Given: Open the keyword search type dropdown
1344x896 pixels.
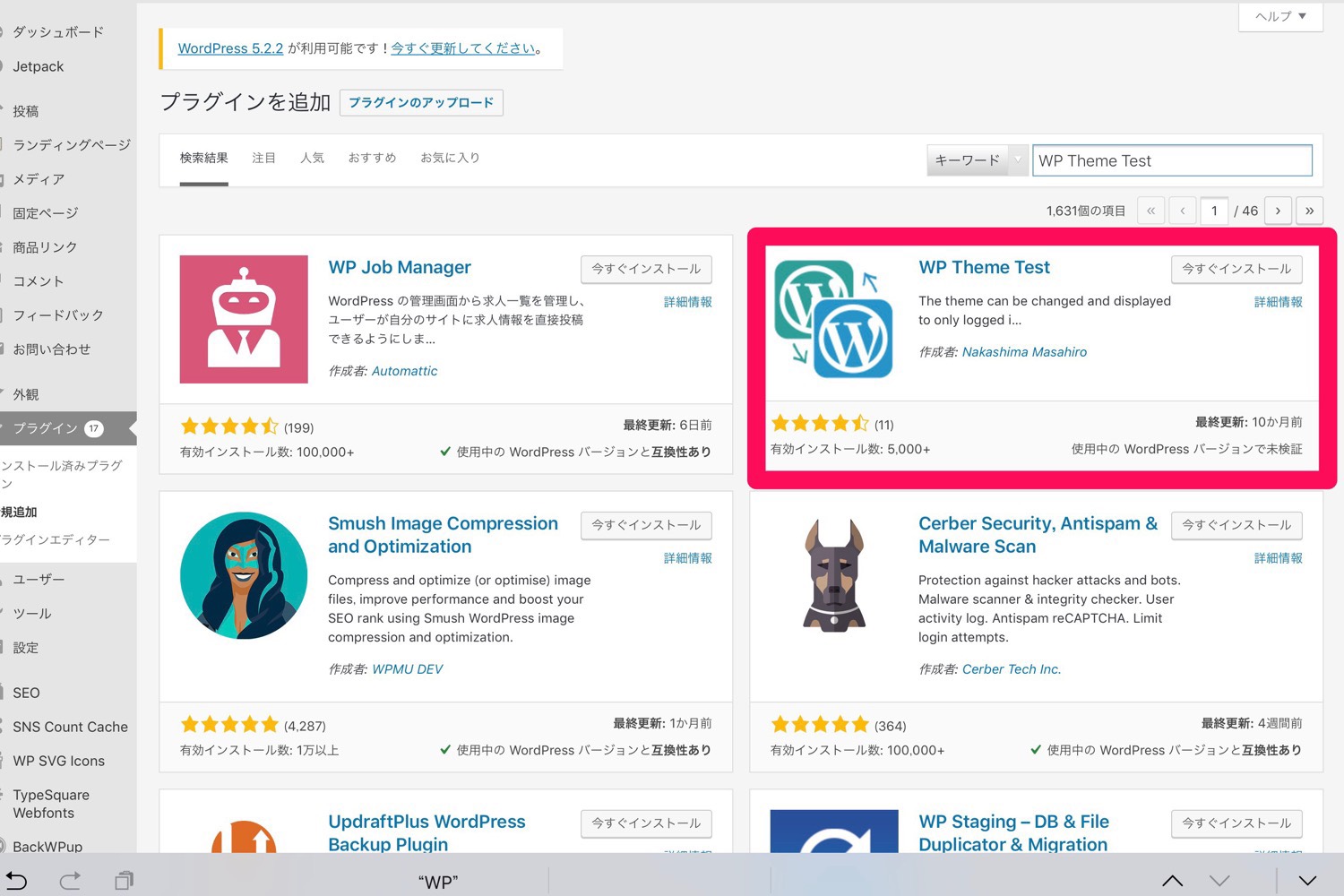Looking at the screenshot, I should pyautogui.click(x=977, y=160).
